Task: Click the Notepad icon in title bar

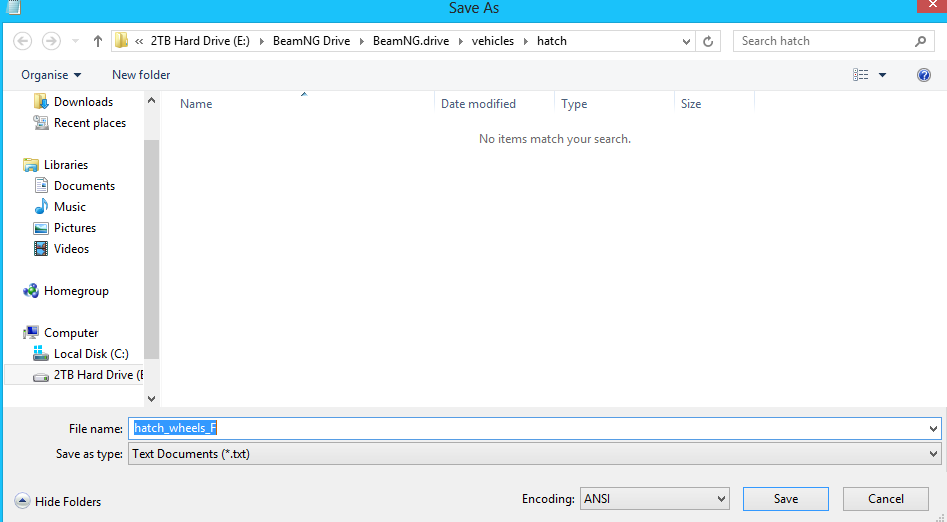Action: [13, 7]
